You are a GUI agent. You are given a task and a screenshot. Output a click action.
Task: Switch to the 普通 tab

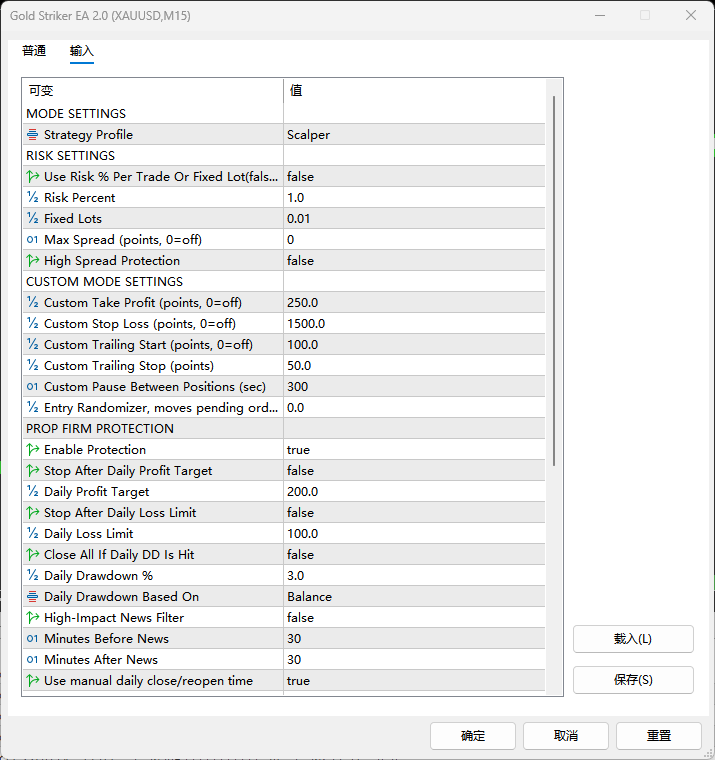pos(34,50)
